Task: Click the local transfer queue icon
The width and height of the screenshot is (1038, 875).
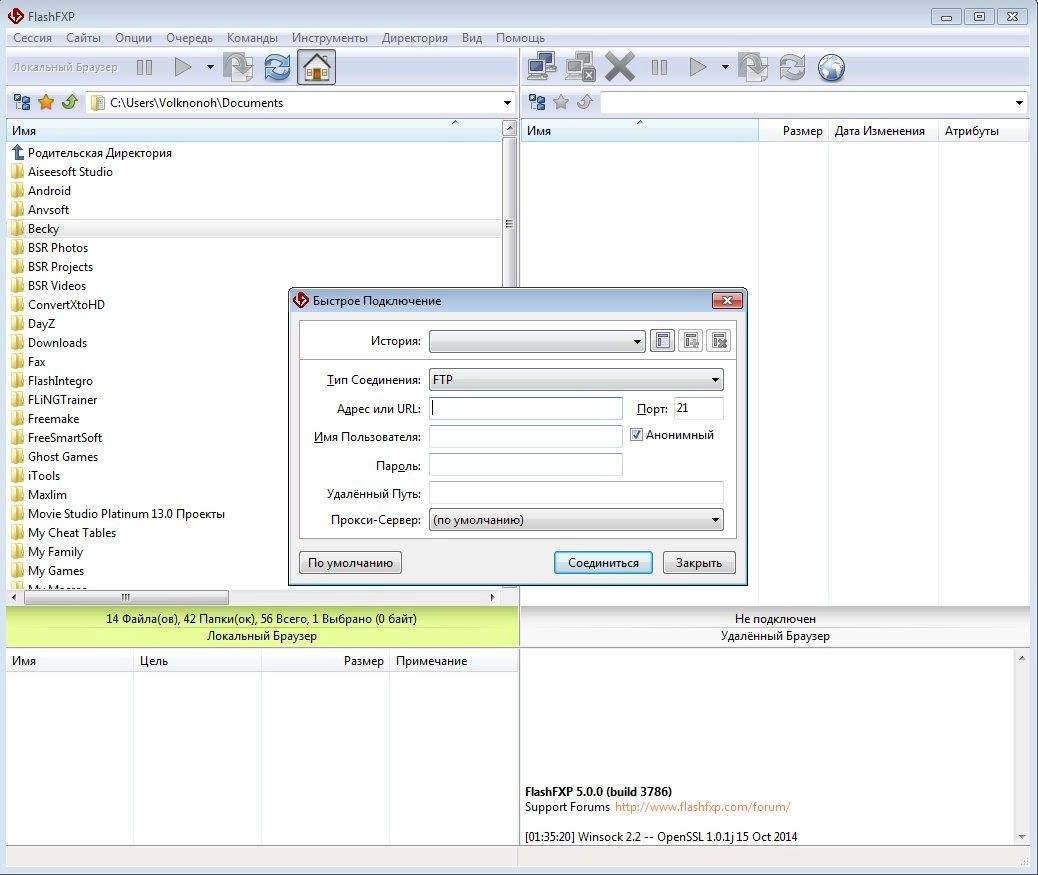Action: 238,67
